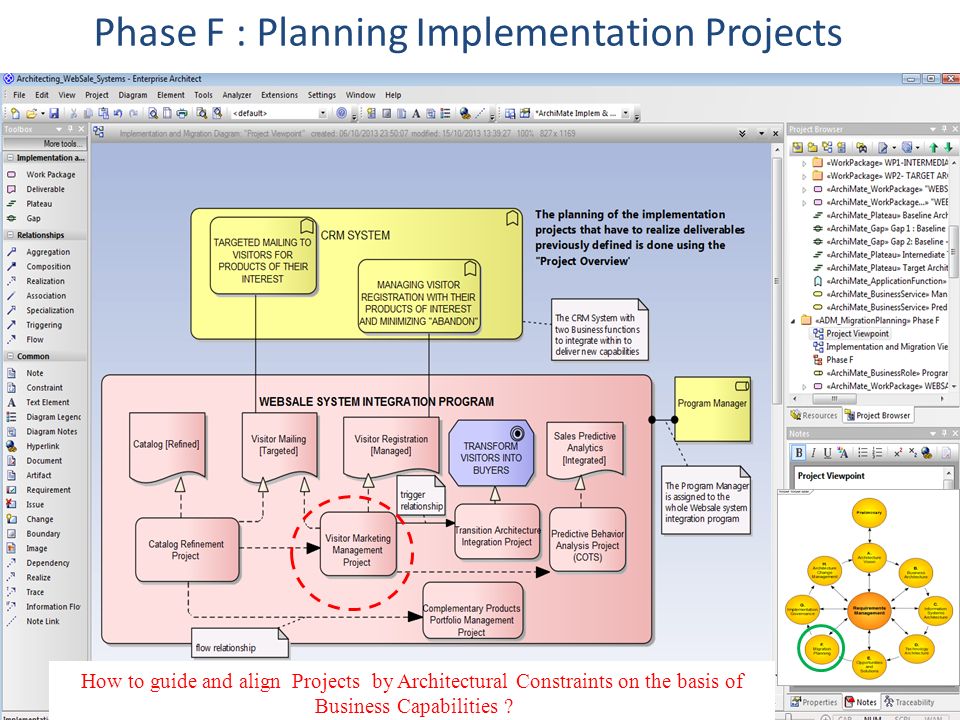Choose the Realization relationship tool
This screenshot has height=720, width=960.
(43, 281)
